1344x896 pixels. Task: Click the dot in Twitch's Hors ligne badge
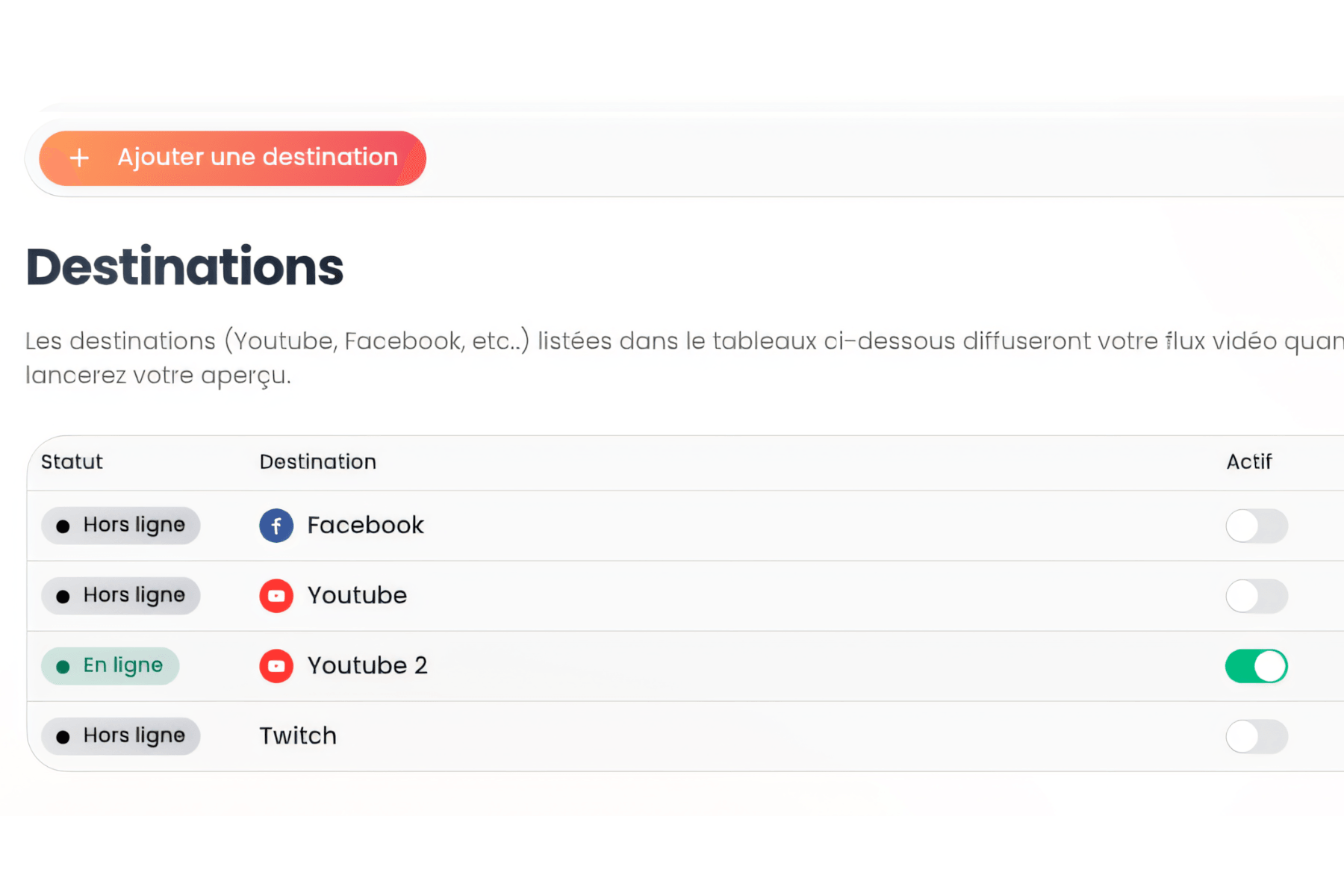click(x=63, y=736)
